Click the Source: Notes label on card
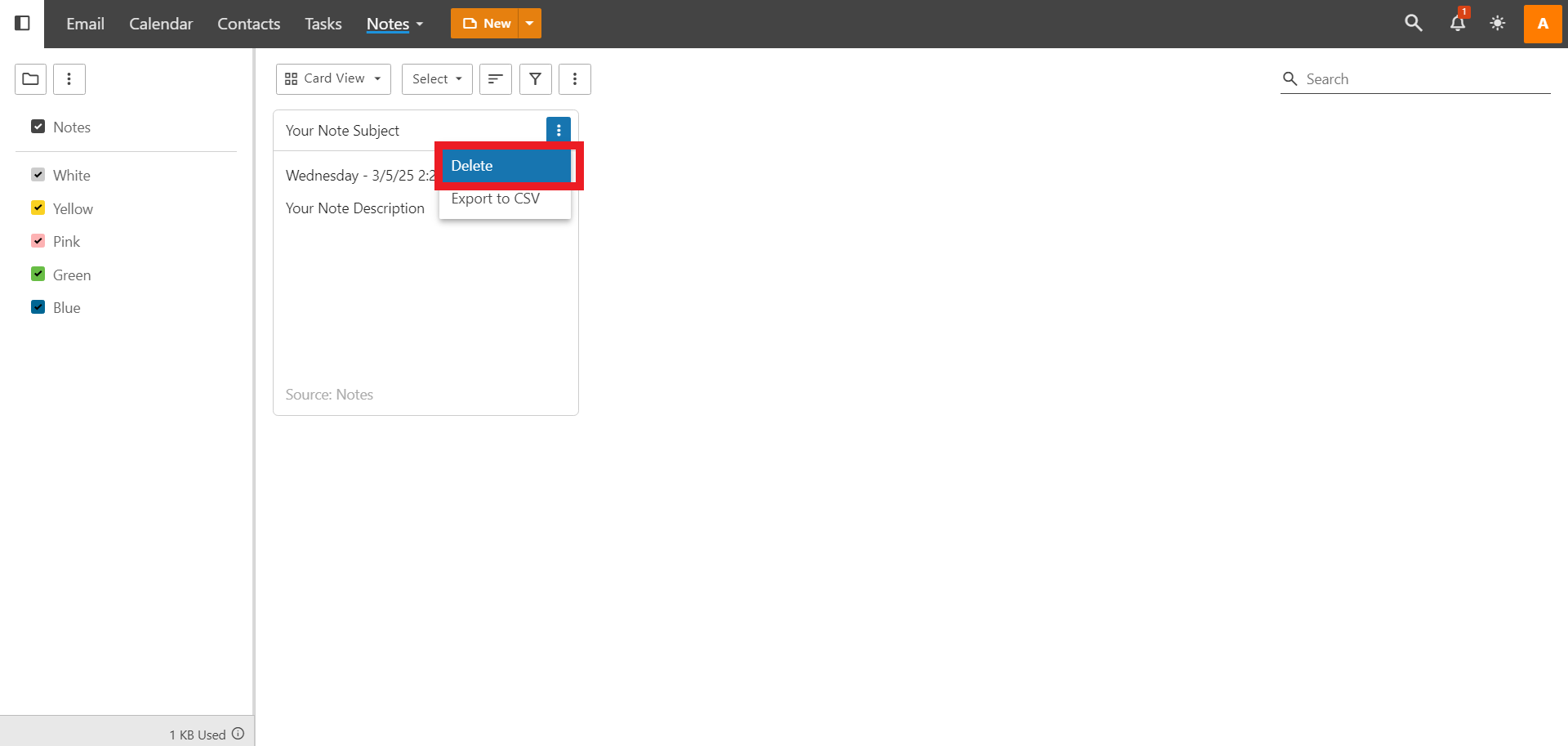Viewport: 1568px width, 746px height. click(x=329, y=395)
